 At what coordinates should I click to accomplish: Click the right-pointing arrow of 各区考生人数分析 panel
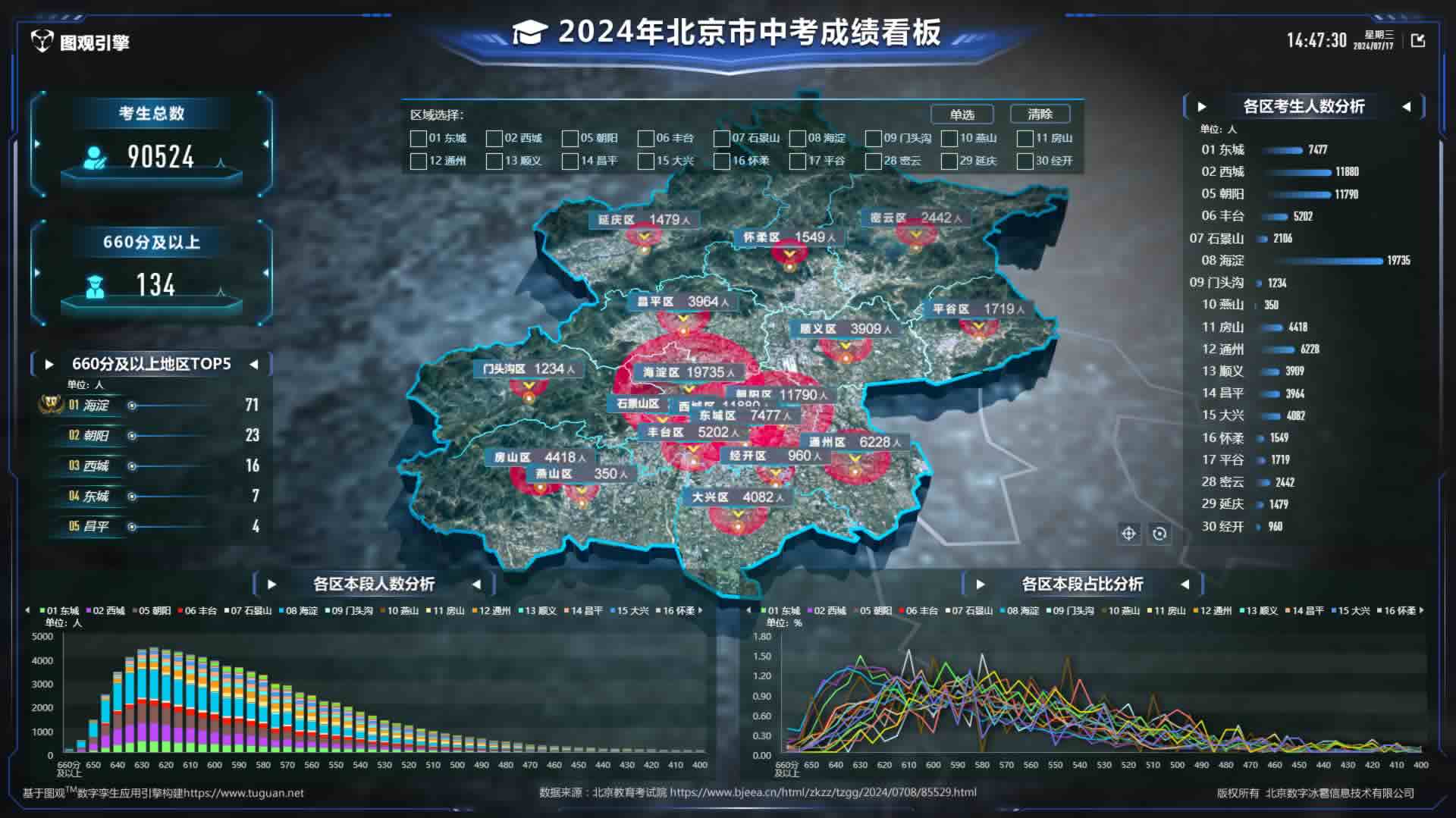[1202, 107]
